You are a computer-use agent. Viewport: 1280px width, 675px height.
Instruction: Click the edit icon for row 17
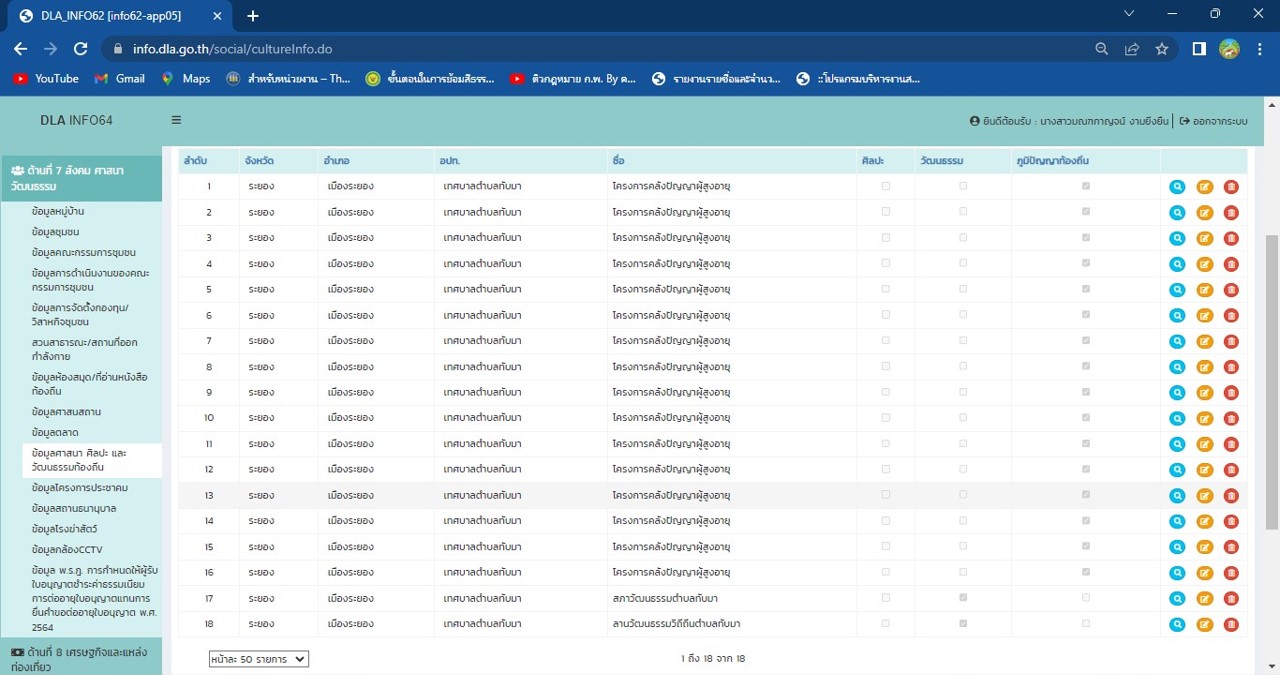click(1204, 598)
